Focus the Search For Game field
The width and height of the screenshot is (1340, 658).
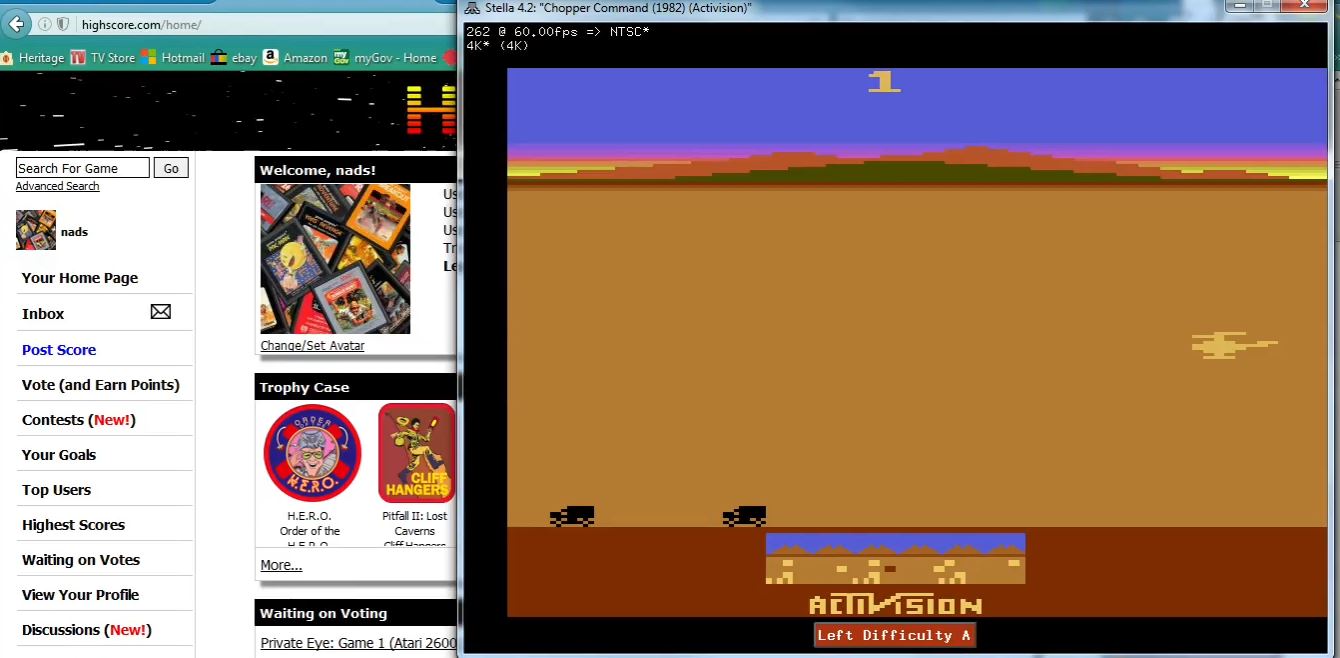[x=82, y=168]
